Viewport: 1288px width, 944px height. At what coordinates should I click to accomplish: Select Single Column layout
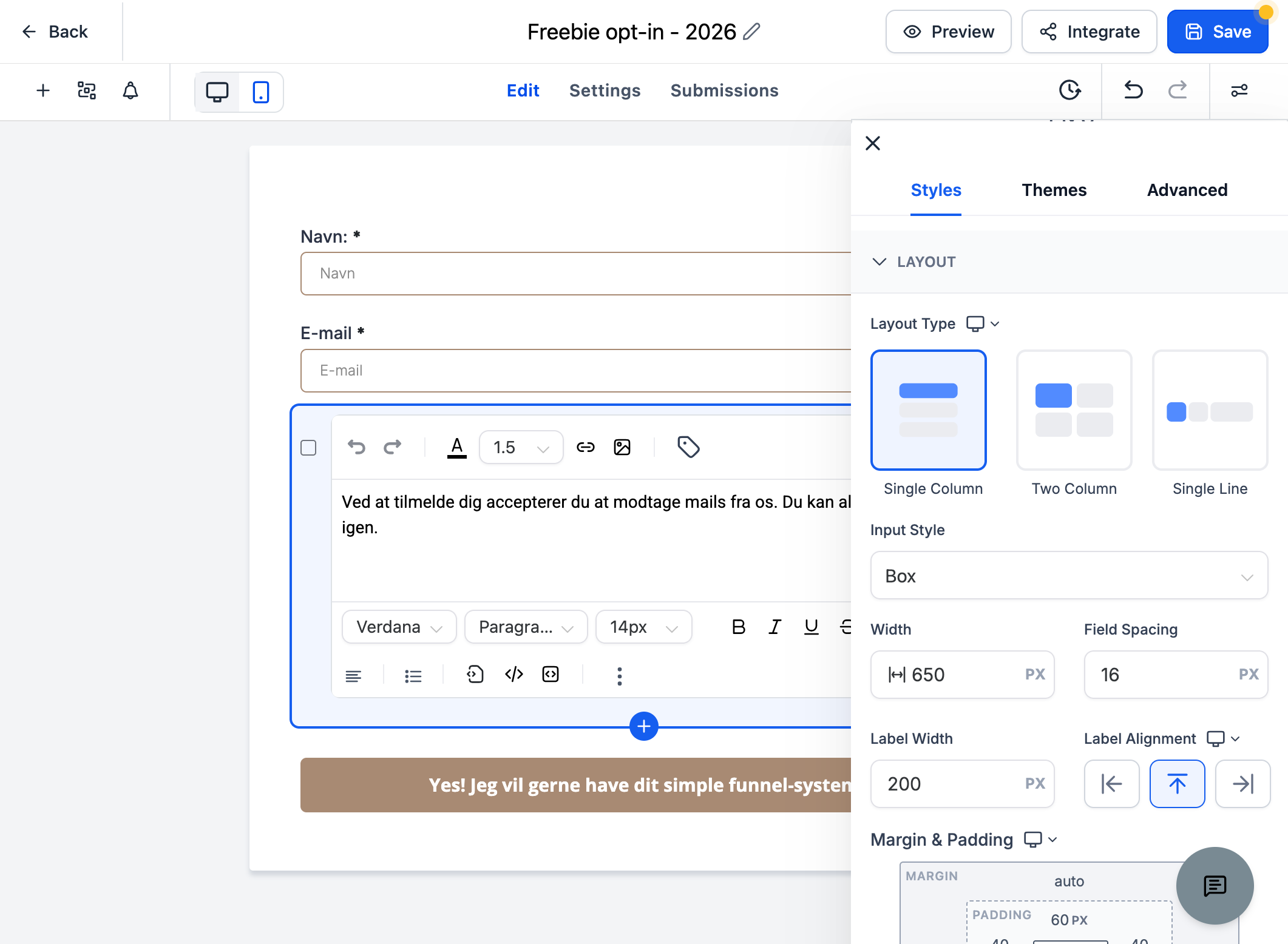tap(928, 410)
